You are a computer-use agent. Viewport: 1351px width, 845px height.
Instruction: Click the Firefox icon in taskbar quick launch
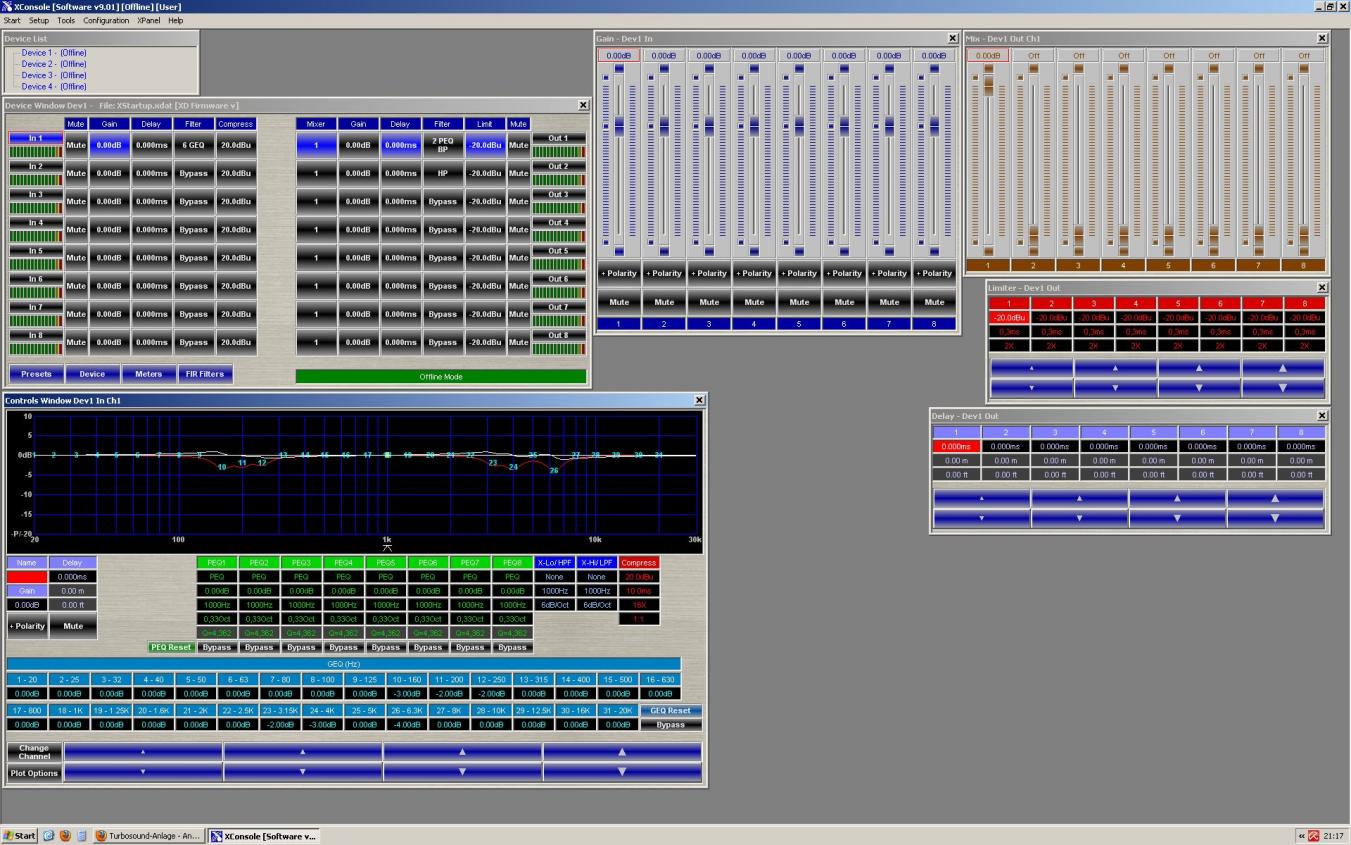[65, 836]
